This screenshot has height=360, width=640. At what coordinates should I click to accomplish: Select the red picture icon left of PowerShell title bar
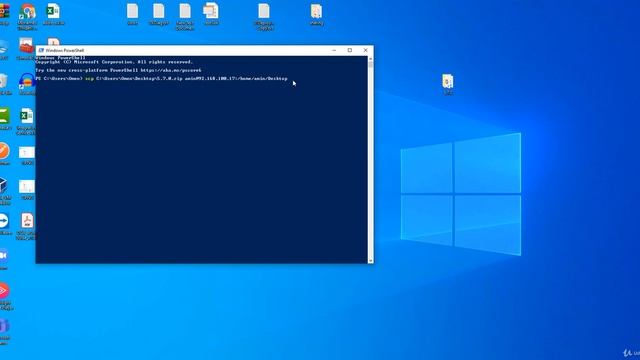(26, 46)
